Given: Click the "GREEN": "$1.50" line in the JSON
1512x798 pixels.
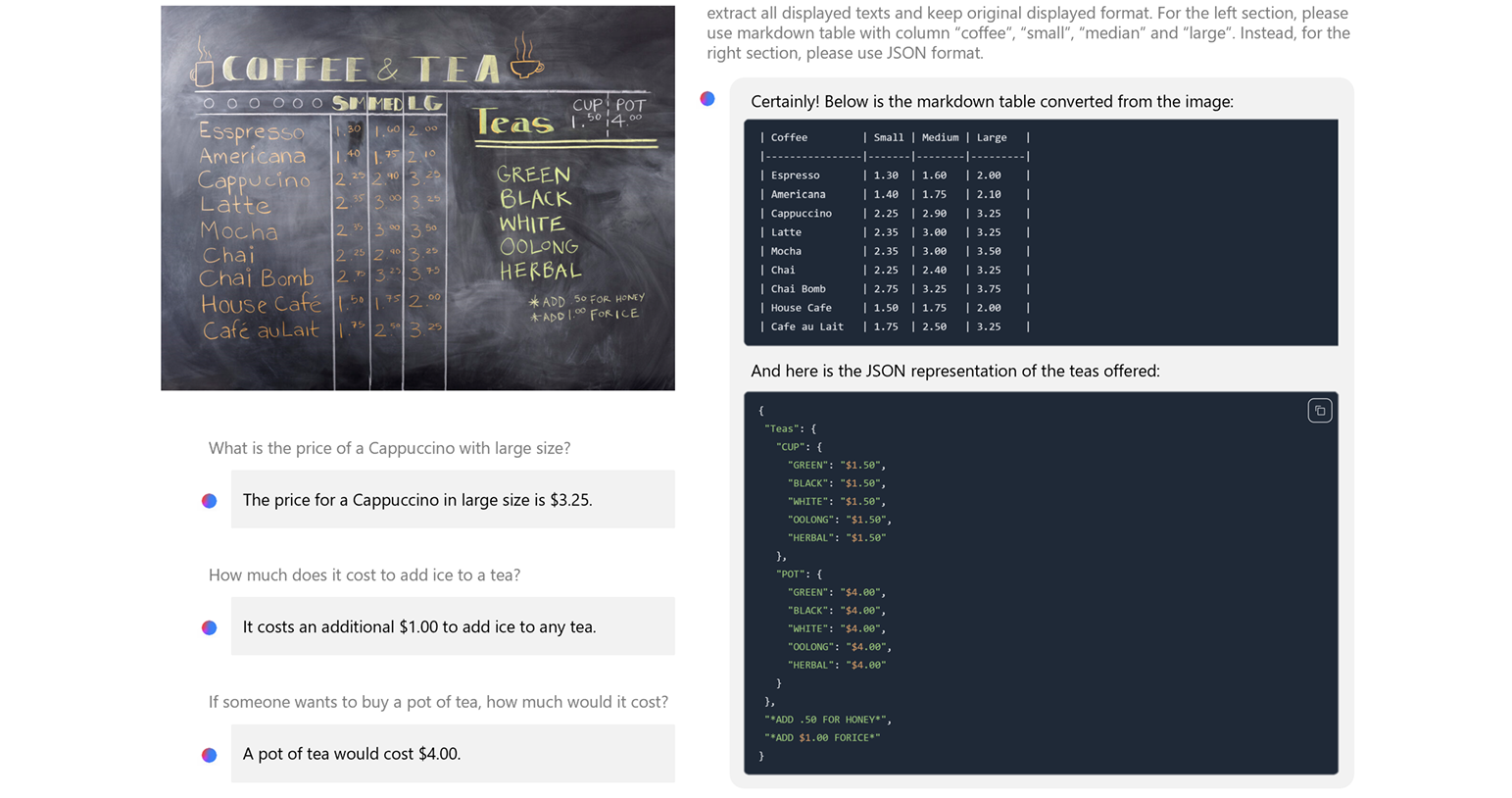Looking at the screenshot, I should pyautogui.click(x=836, y=466).
